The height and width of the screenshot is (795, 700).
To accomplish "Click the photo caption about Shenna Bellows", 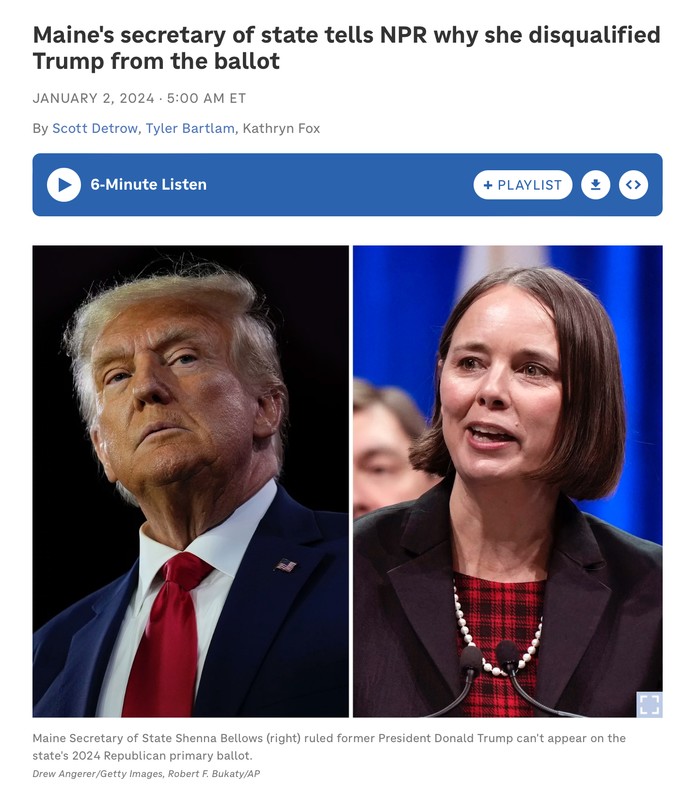I will coord(329,747).
